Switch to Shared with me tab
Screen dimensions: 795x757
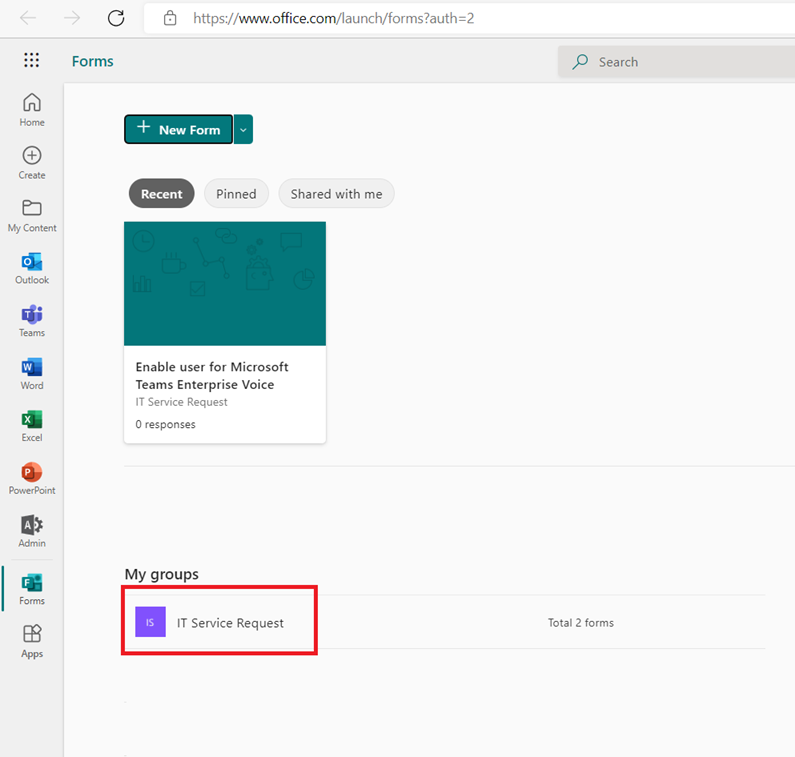coord(336,194)
